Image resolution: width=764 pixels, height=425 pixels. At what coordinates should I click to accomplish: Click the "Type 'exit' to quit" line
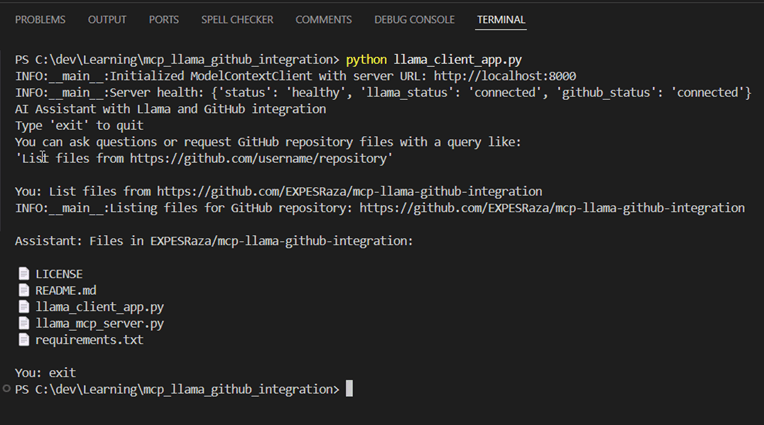79,126
